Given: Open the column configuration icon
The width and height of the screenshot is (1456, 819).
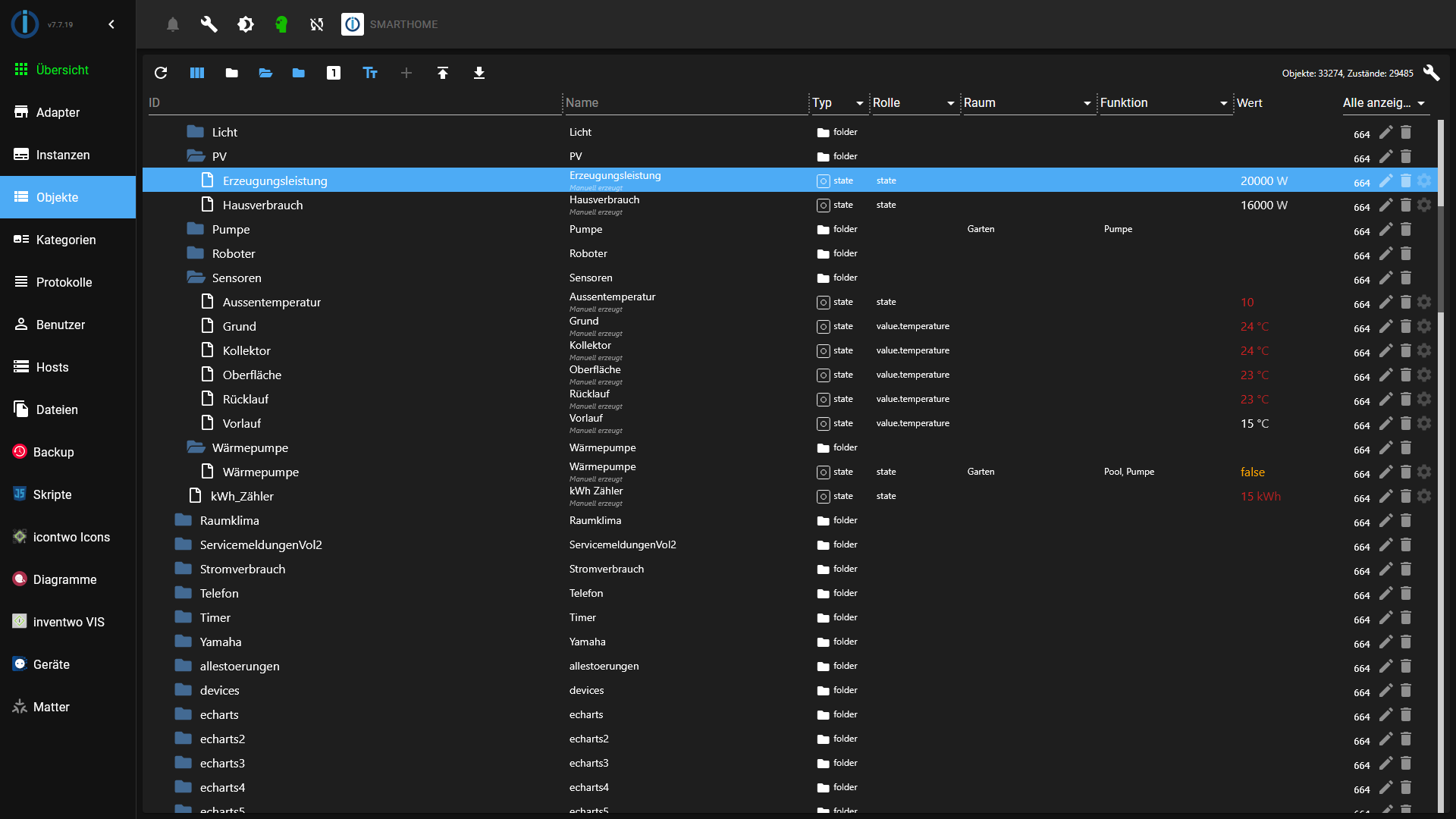Looking at the screenshot, I should click(197, 73).
